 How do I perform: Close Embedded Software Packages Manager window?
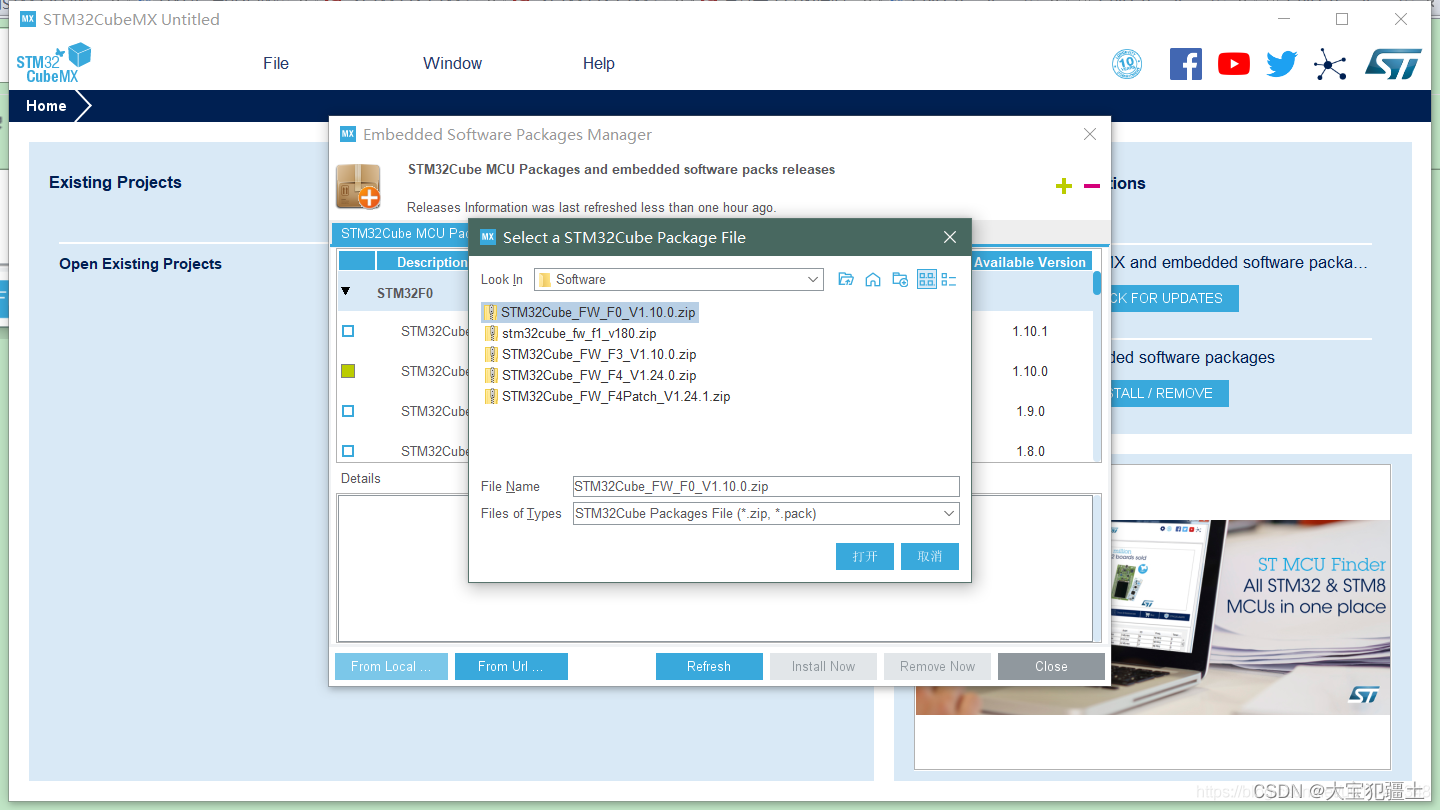coord(1090,134)
